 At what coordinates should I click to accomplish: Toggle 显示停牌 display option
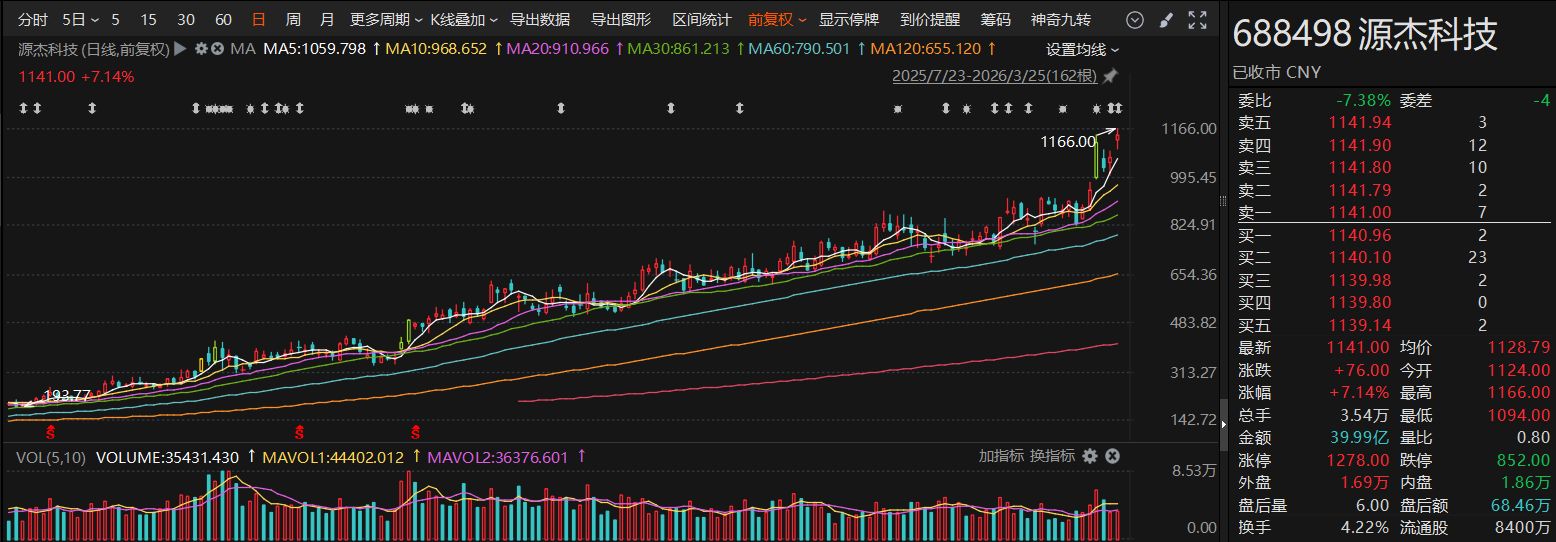(x=849, y=20)
